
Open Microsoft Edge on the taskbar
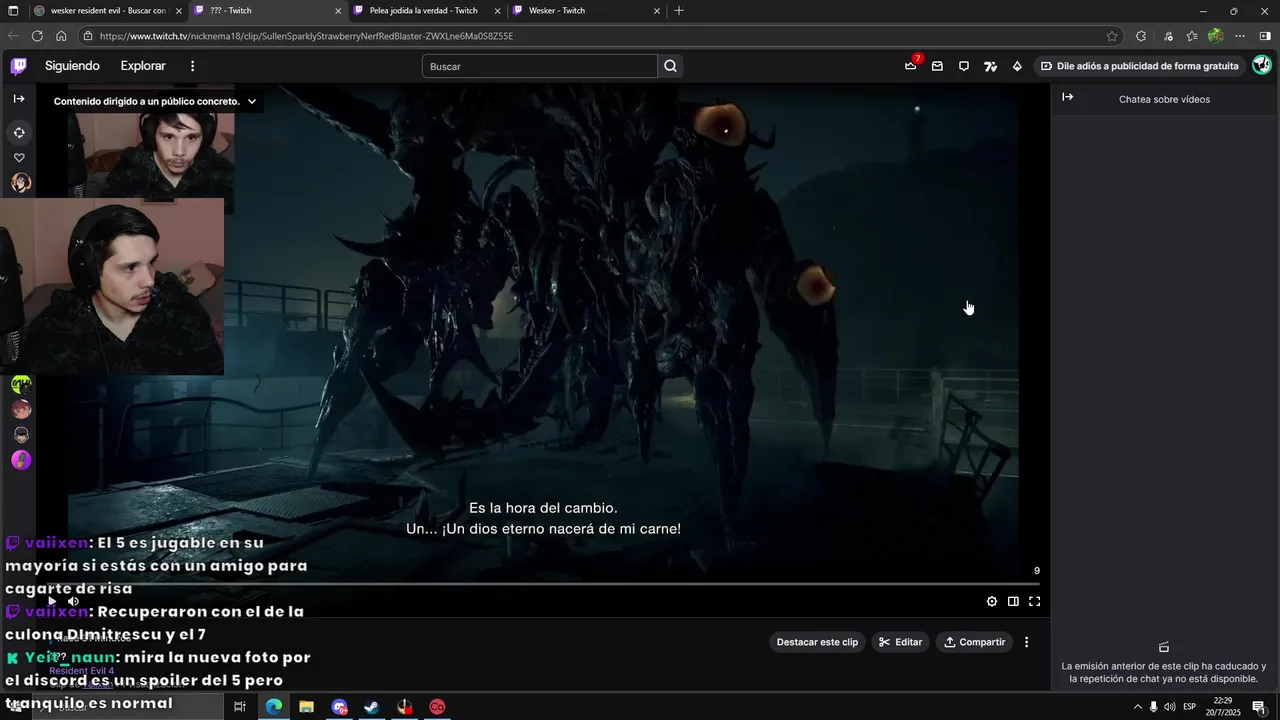pos(274,707)
